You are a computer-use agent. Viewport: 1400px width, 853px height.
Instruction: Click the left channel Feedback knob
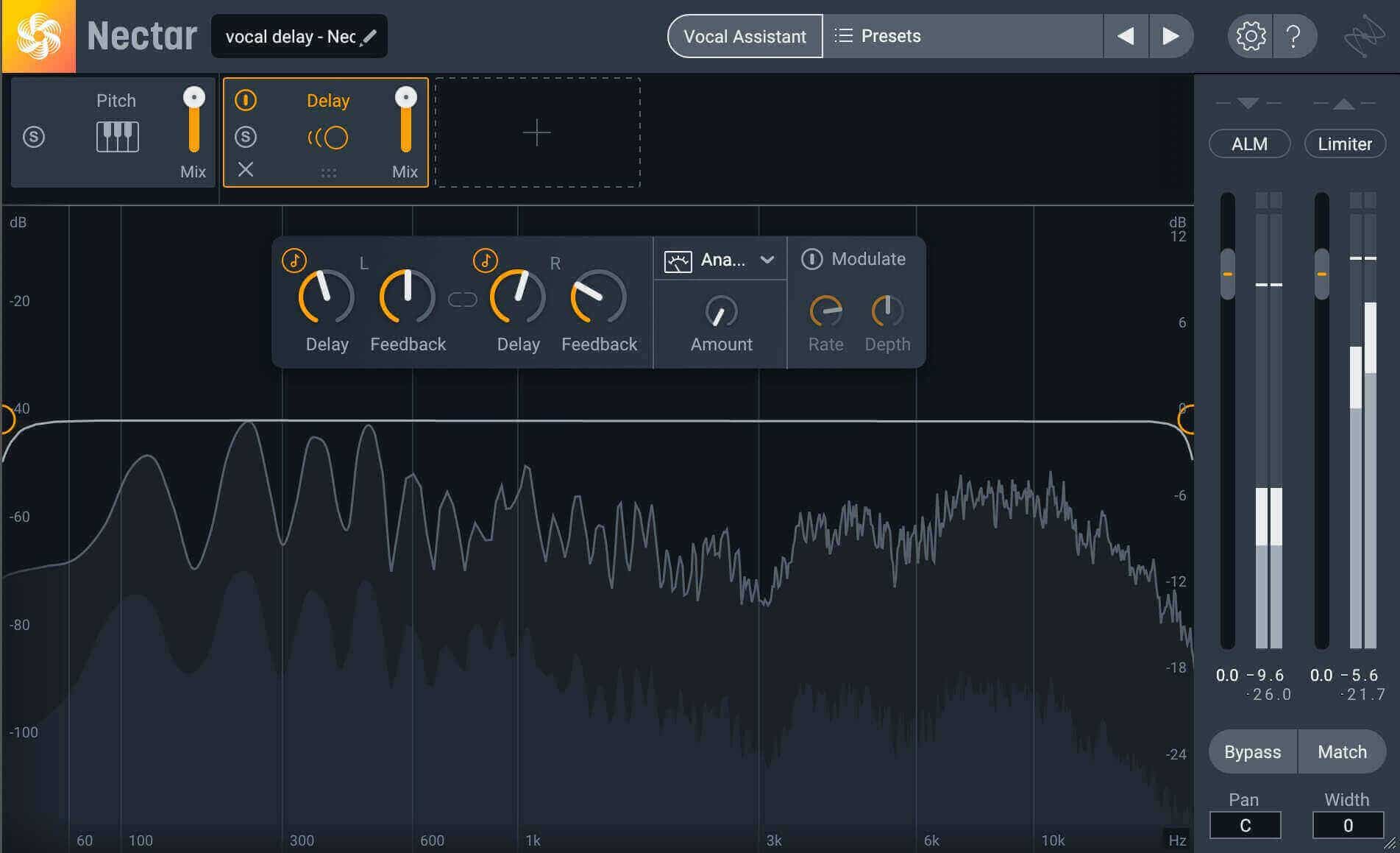pos(407,297)
